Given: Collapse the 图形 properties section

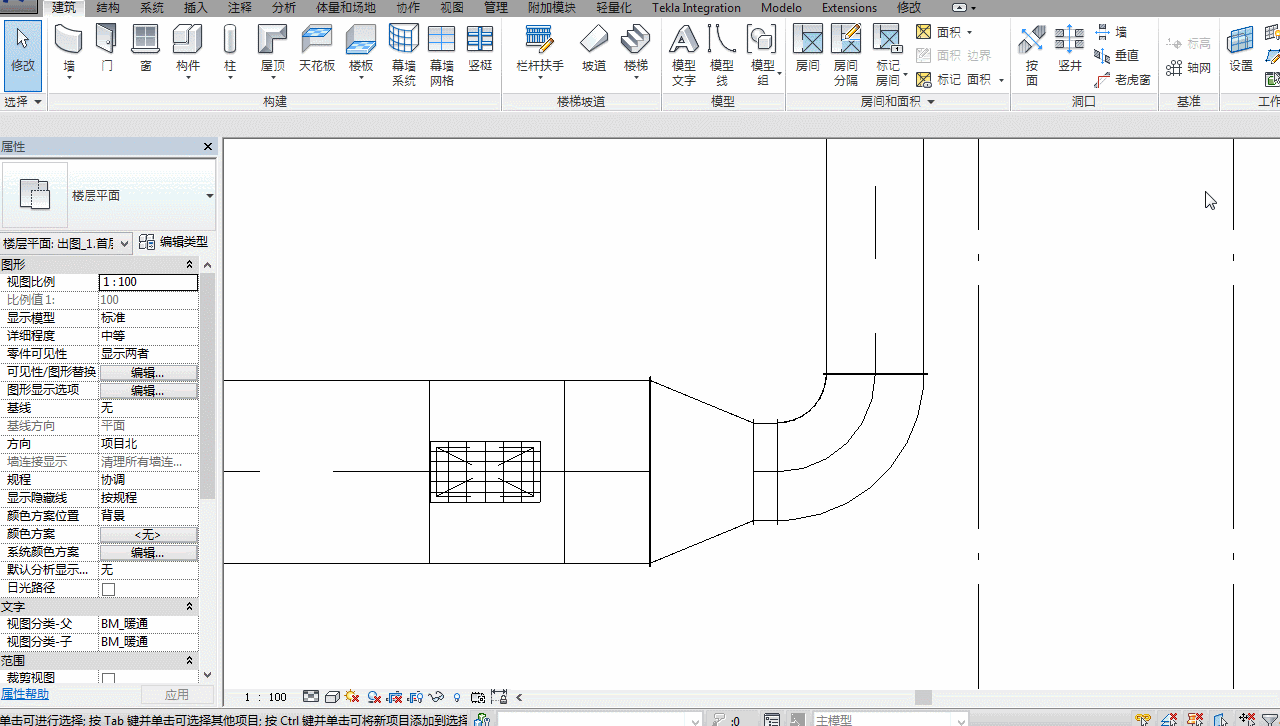Looking at the screenshot, I should click(x=190, y=265).
